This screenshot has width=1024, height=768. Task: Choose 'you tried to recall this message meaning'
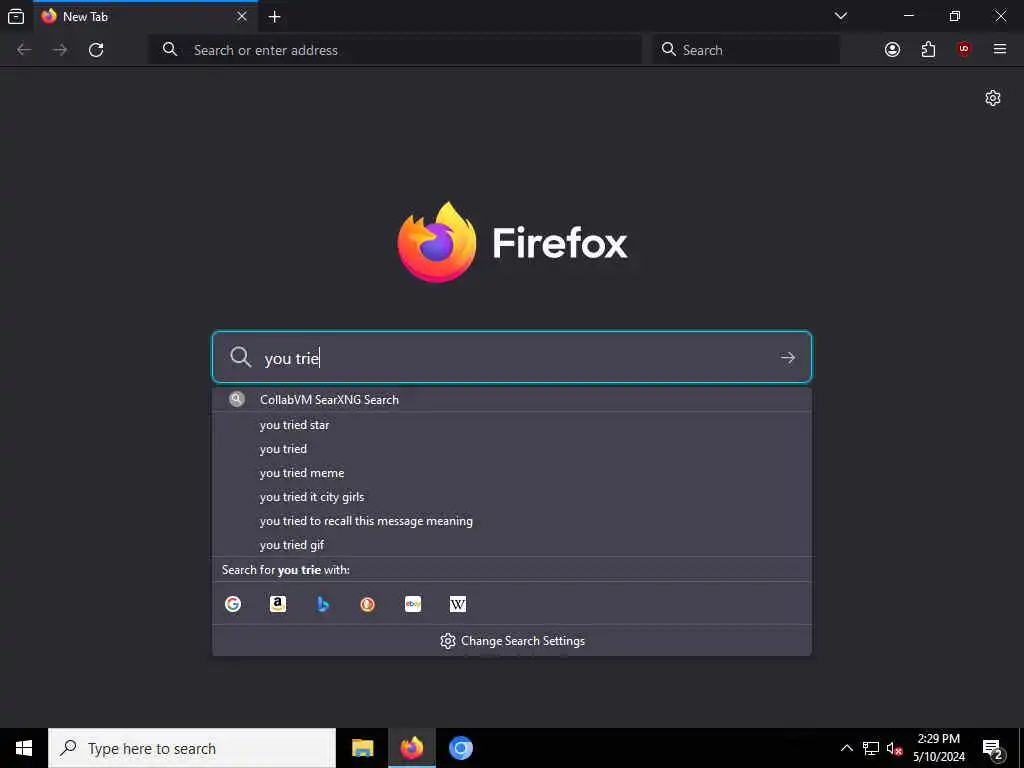512,521
